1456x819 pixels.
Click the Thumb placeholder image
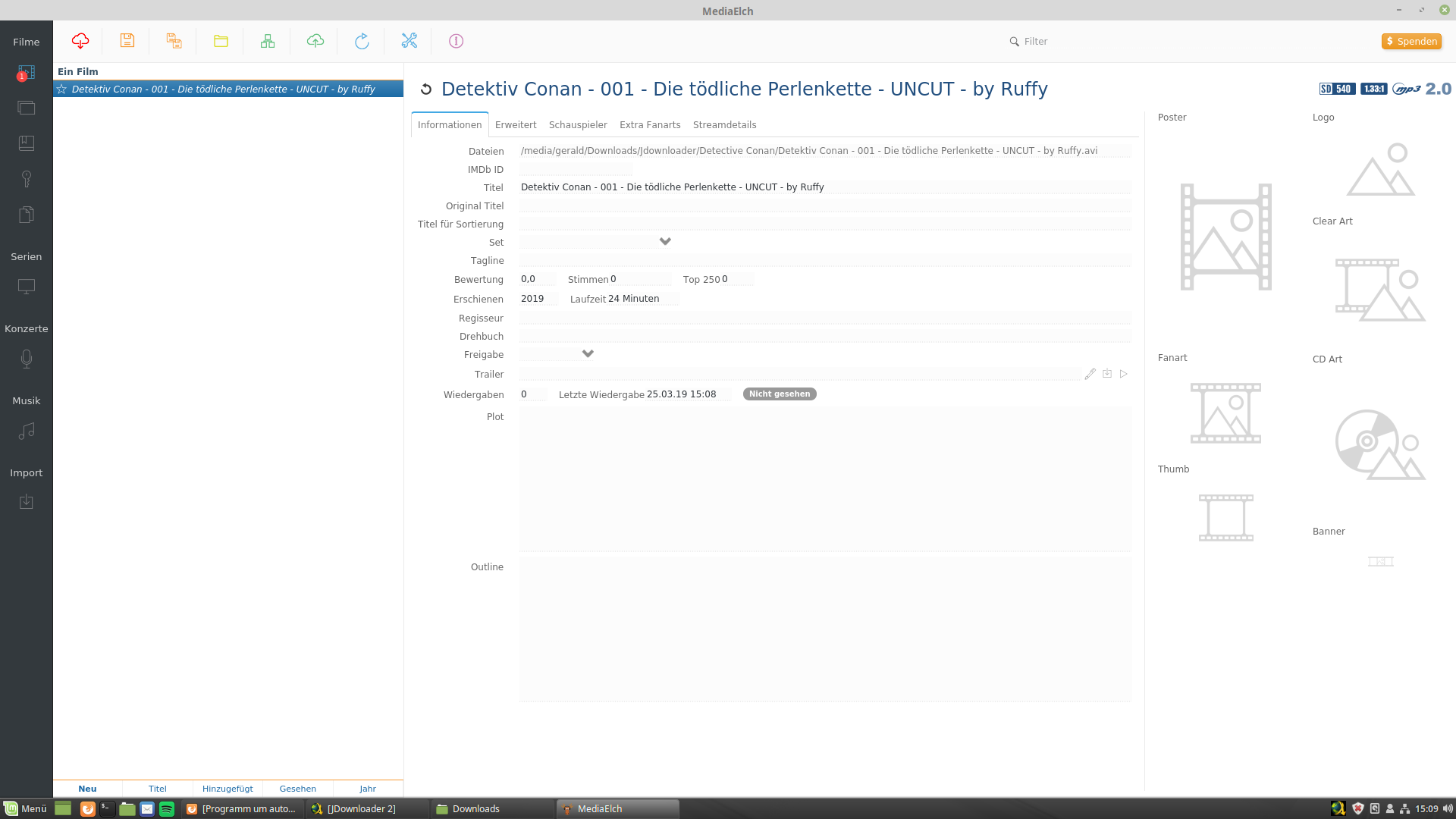[1226, 518]
